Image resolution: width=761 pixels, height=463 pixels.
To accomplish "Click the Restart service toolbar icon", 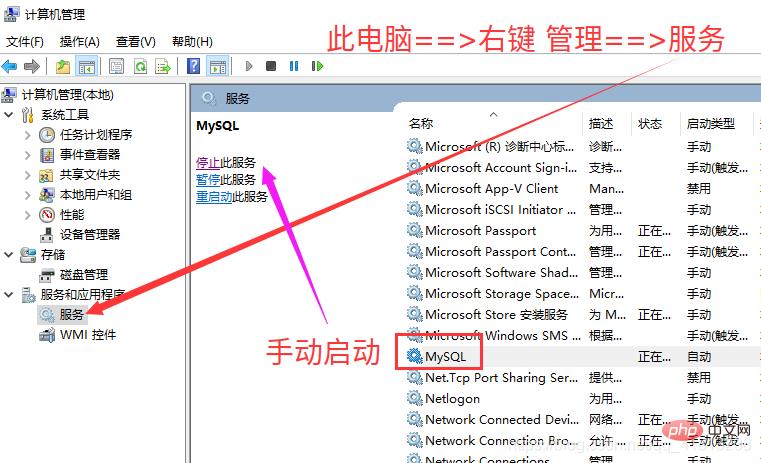I will (317, 66).
